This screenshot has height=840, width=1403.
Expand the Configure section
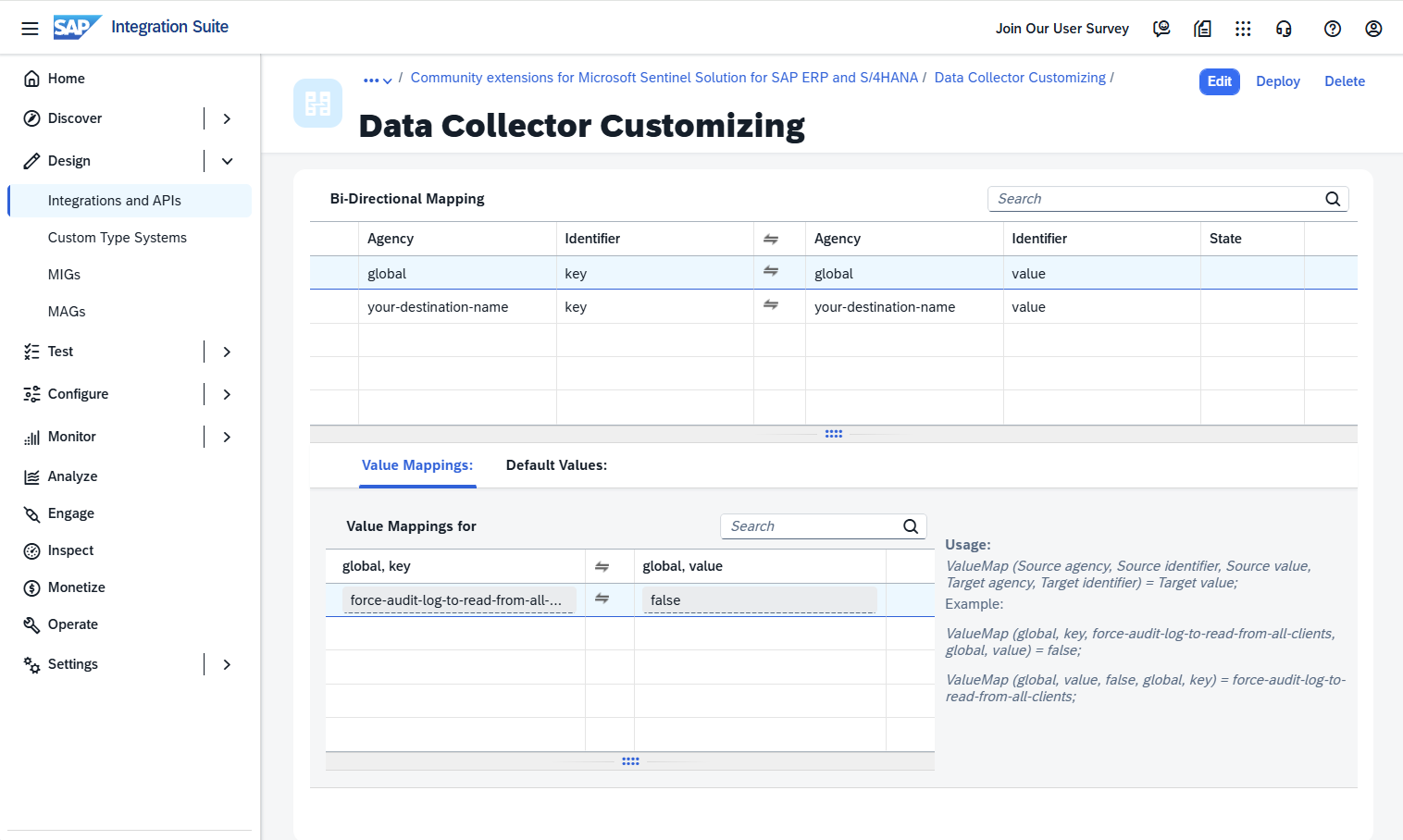click(x=227, y=394)
